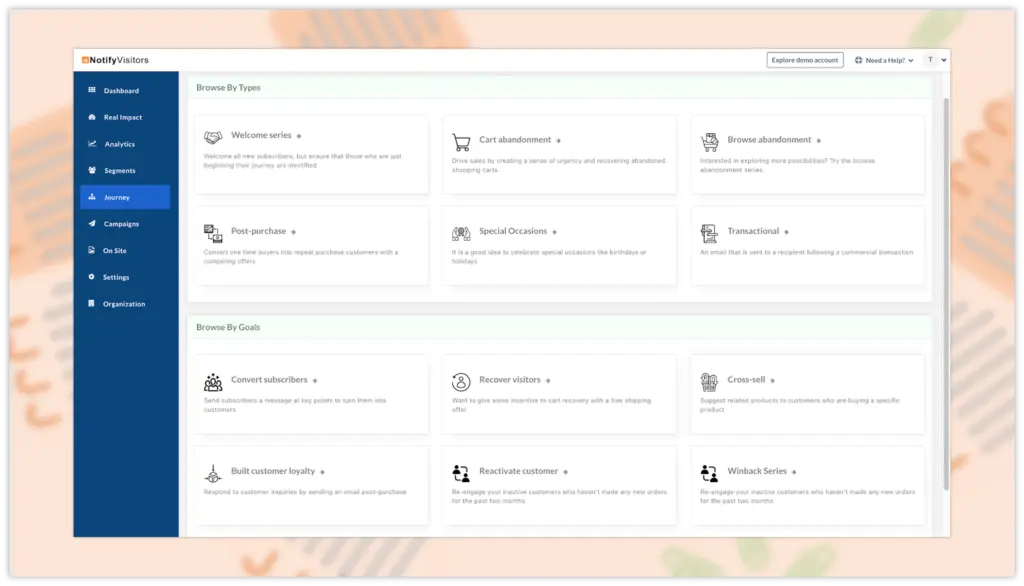Image resolution: width=1024 pixels, height=586 pixels.
Task: Click the Recover visitors circular icon
Action: pyautogui.click(x=461, y=382)
